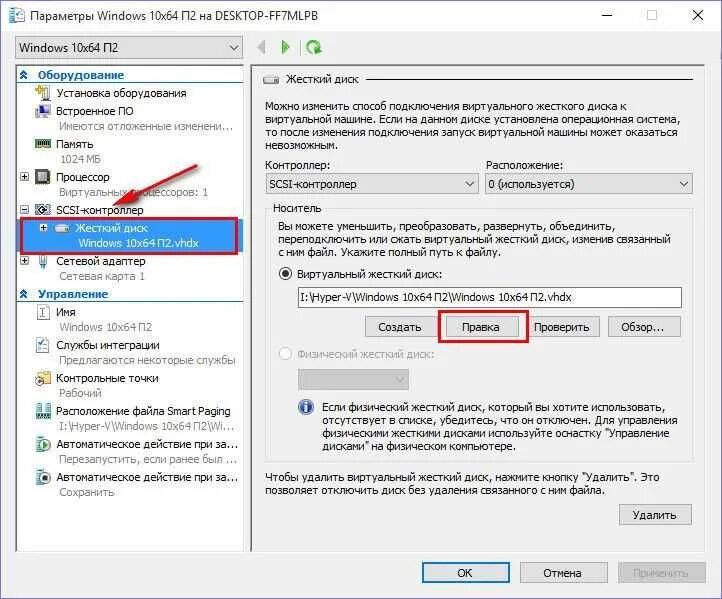Click the Обзор... button

point(643,327)
